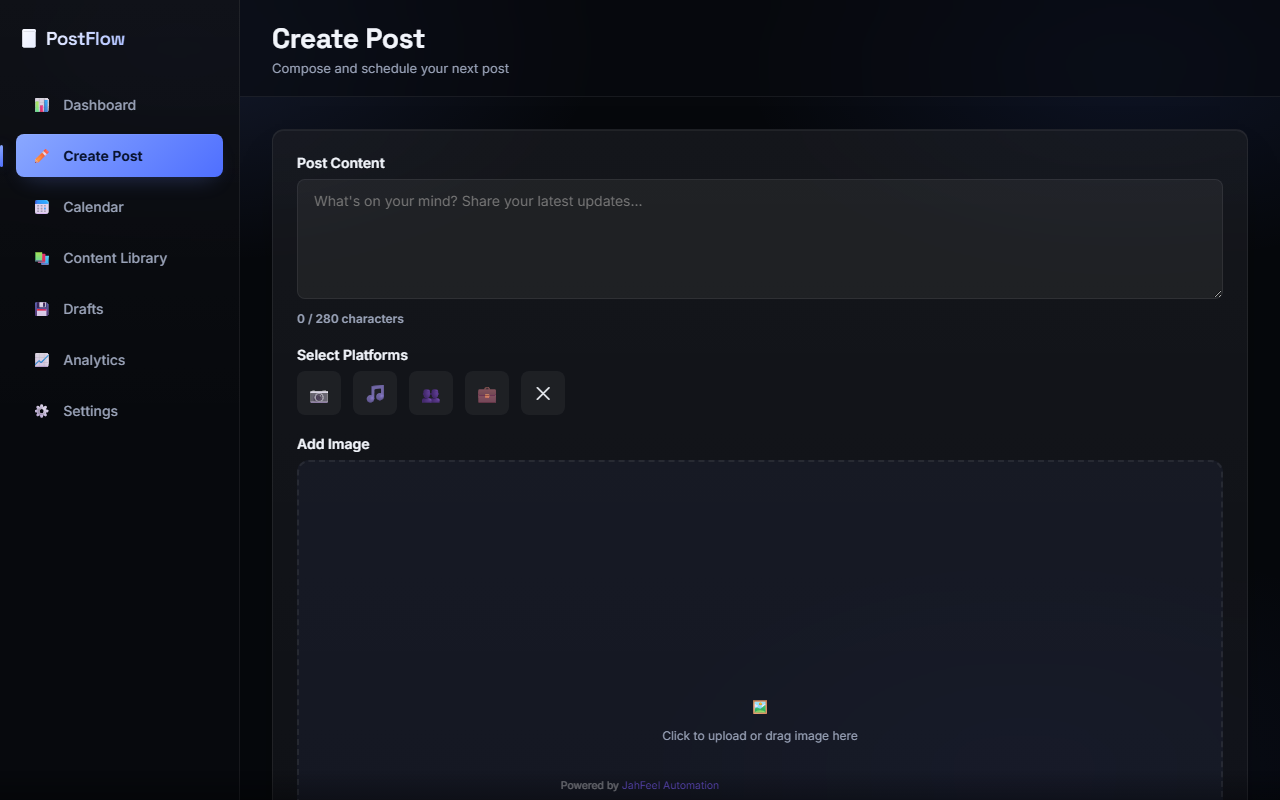Click the image upload drop zone
This screenshot has width=1280, height=800.
pos(760,630)
